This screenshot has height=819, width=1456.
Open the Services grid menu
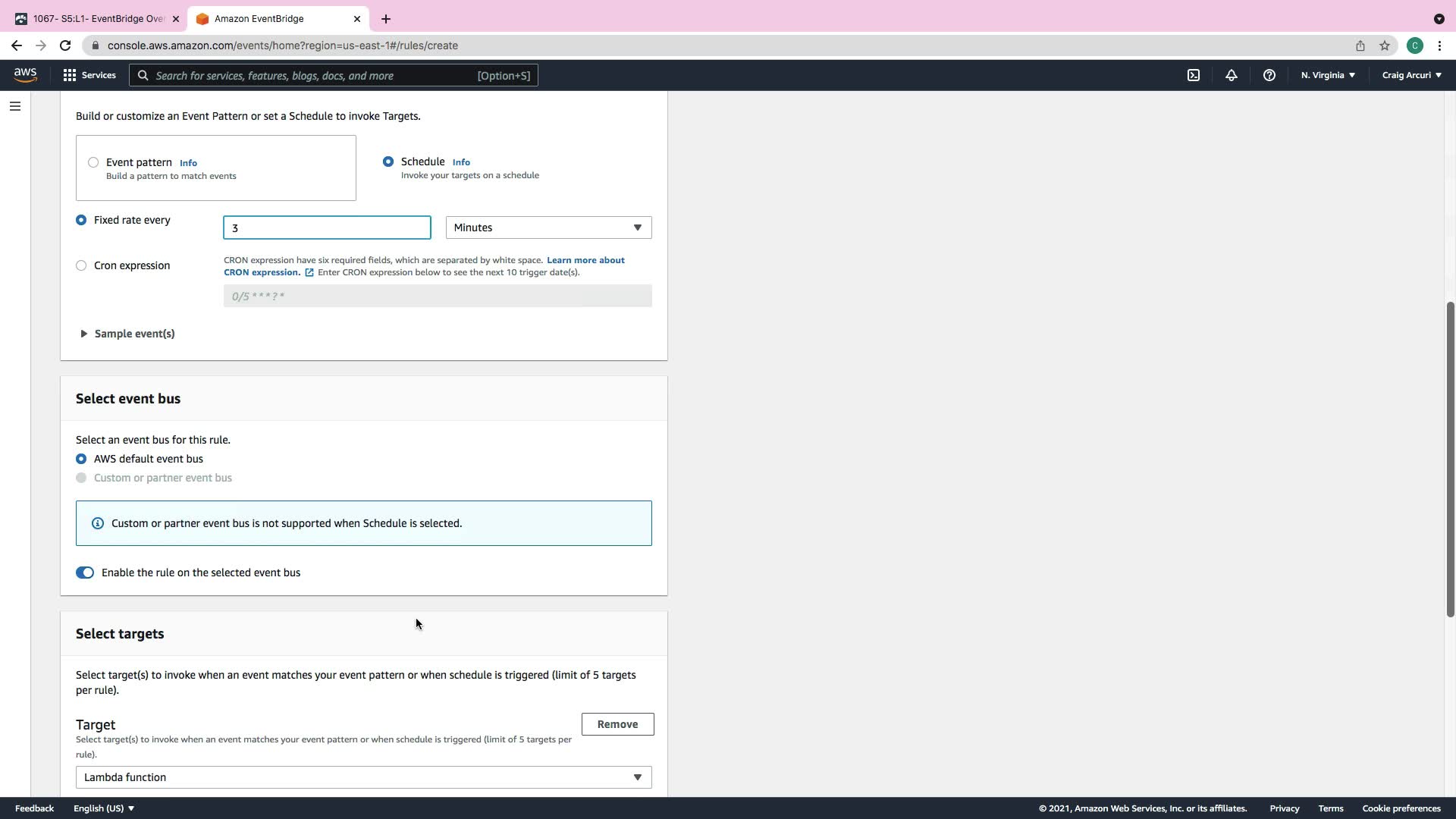tap(89, 75)
